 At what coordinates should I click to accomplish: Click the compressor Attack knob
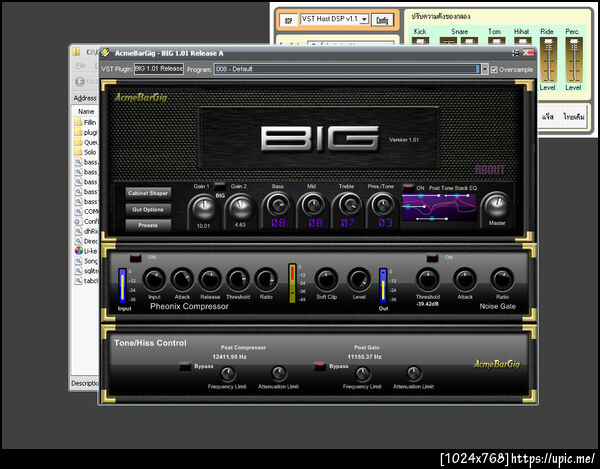pyautogui.click(x=182, y=280)
